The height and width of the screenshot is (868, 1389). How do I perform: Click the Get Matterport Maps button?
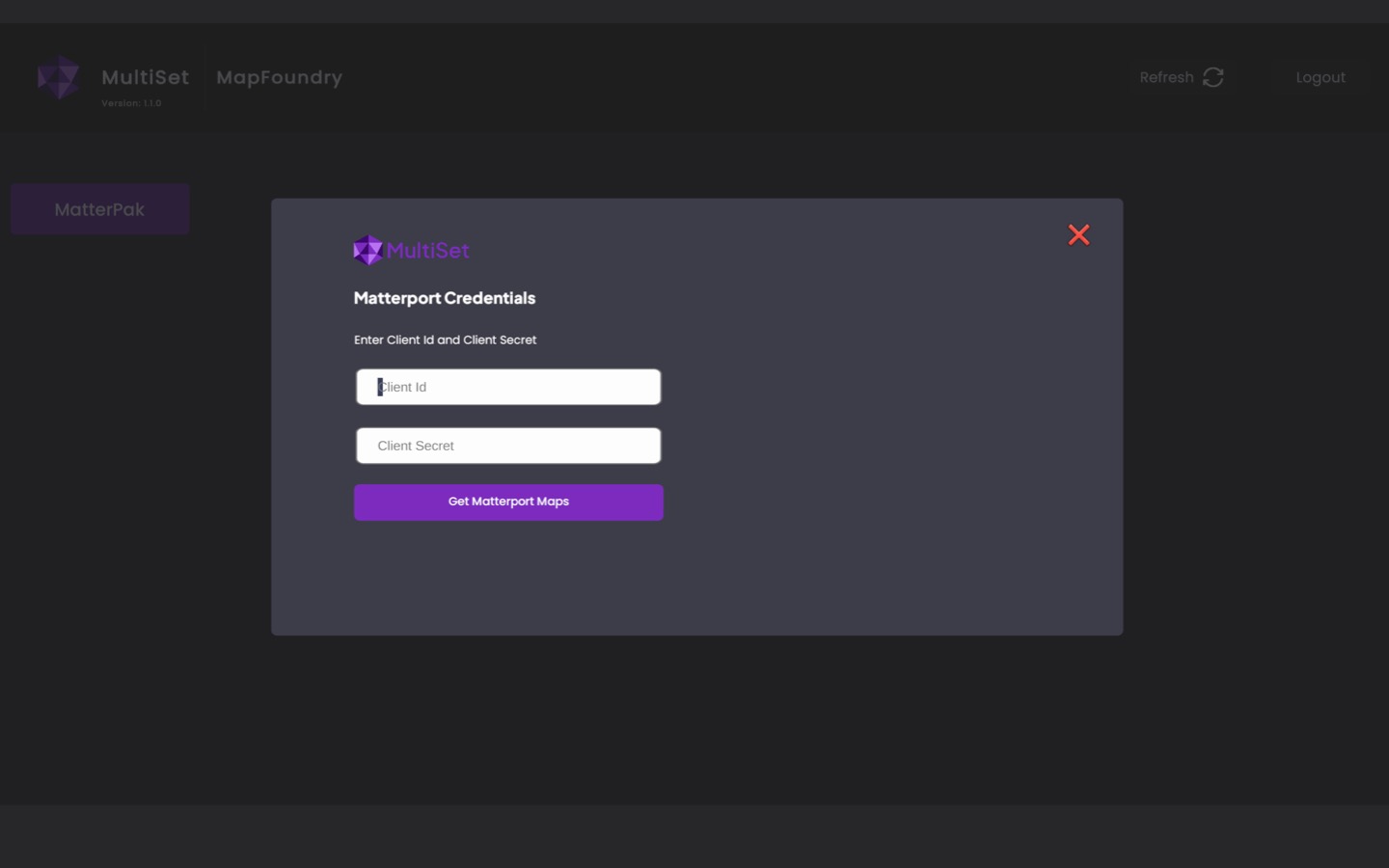coord(508,502)
